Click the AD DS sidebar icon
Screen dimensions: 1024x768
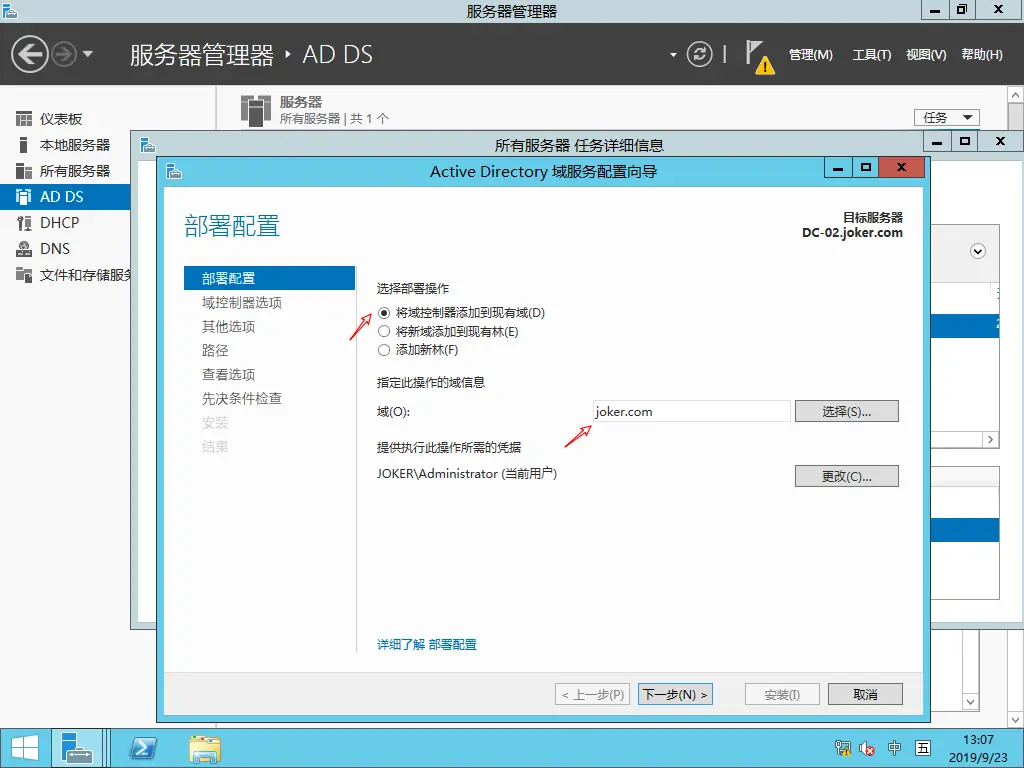tap(24, 197)
